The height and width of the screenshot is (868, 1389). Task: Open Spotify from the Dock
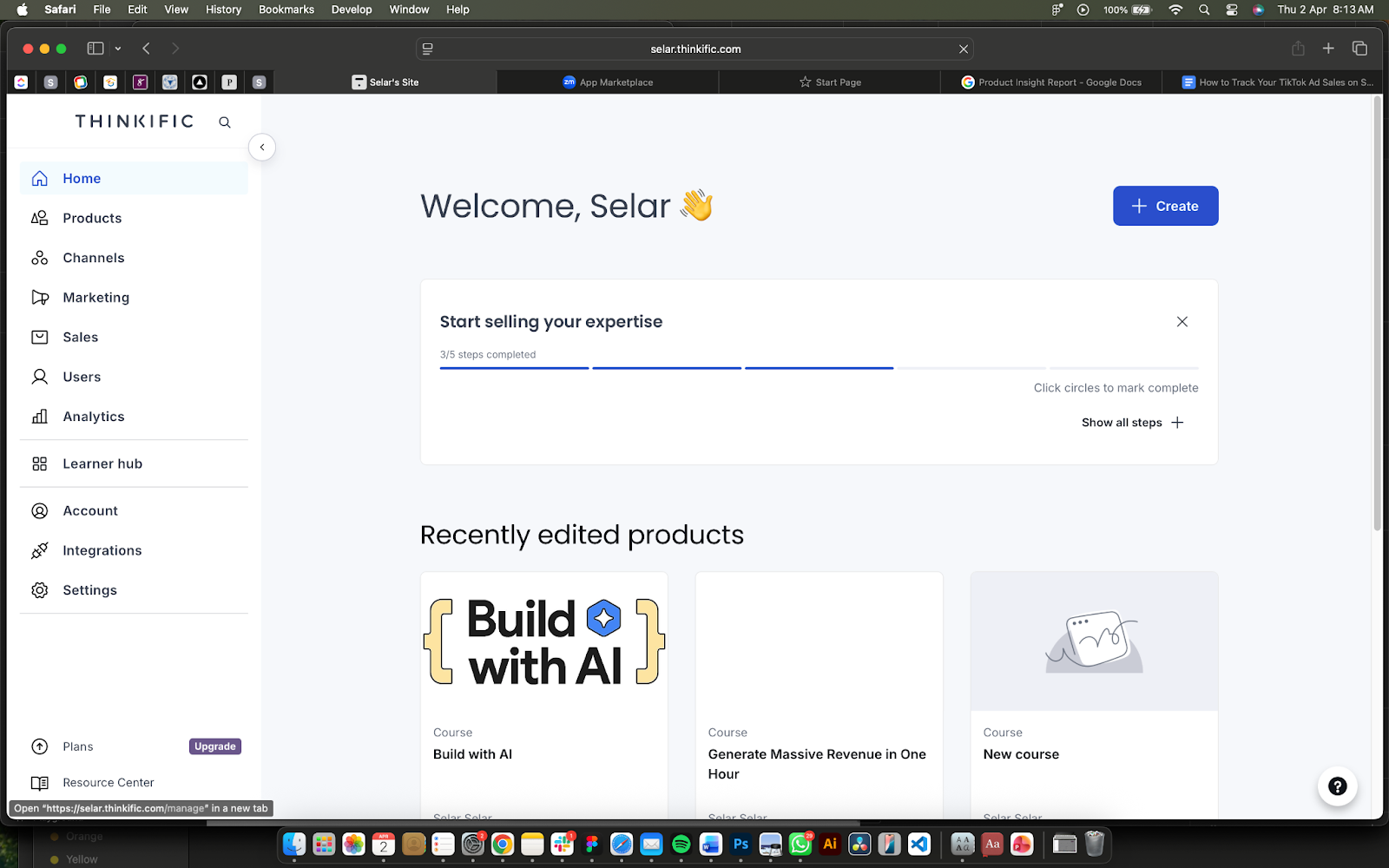681,844
